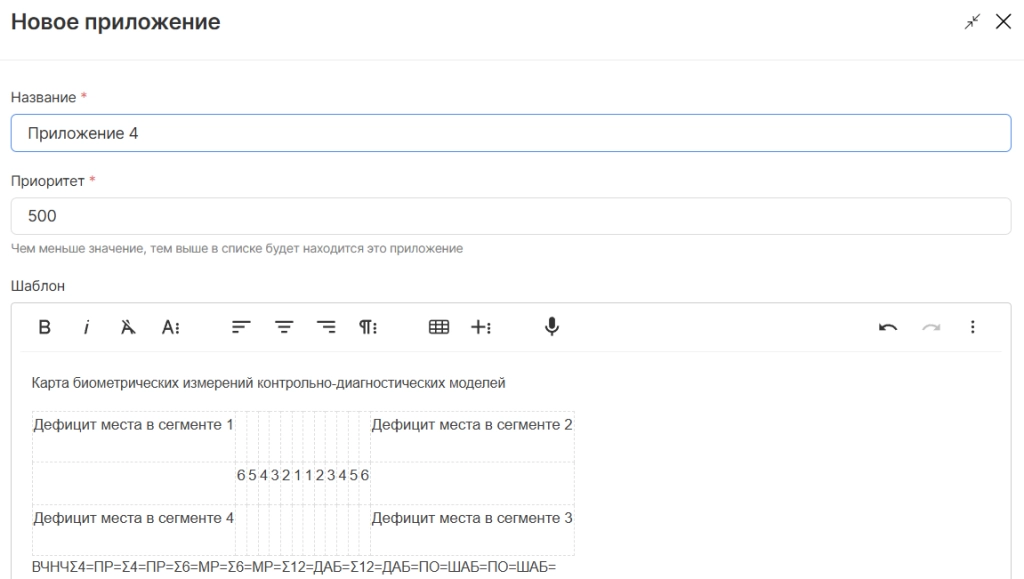Viewport: 1024px width, 579px height.
Task: Undo the last editor change
Action: tap(887, 327)
